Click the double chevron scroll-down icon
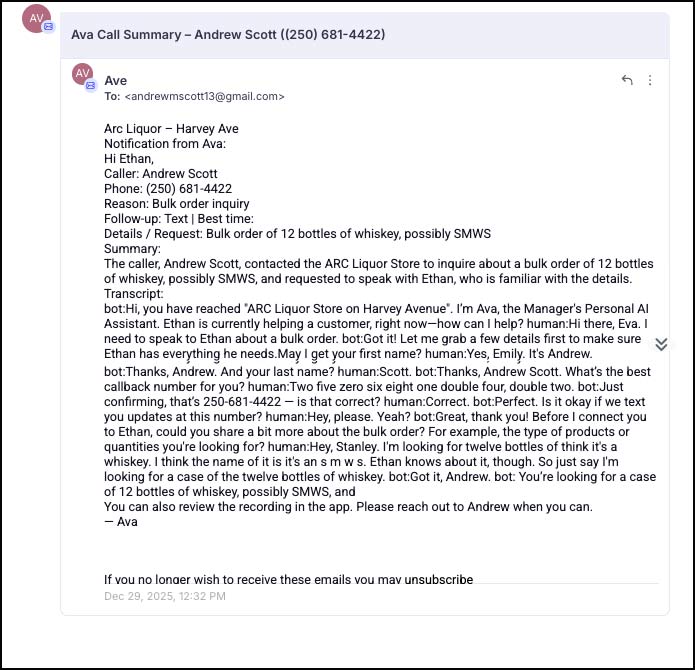The width and height of the screenshot is (695, 670). tap(660, 344)
